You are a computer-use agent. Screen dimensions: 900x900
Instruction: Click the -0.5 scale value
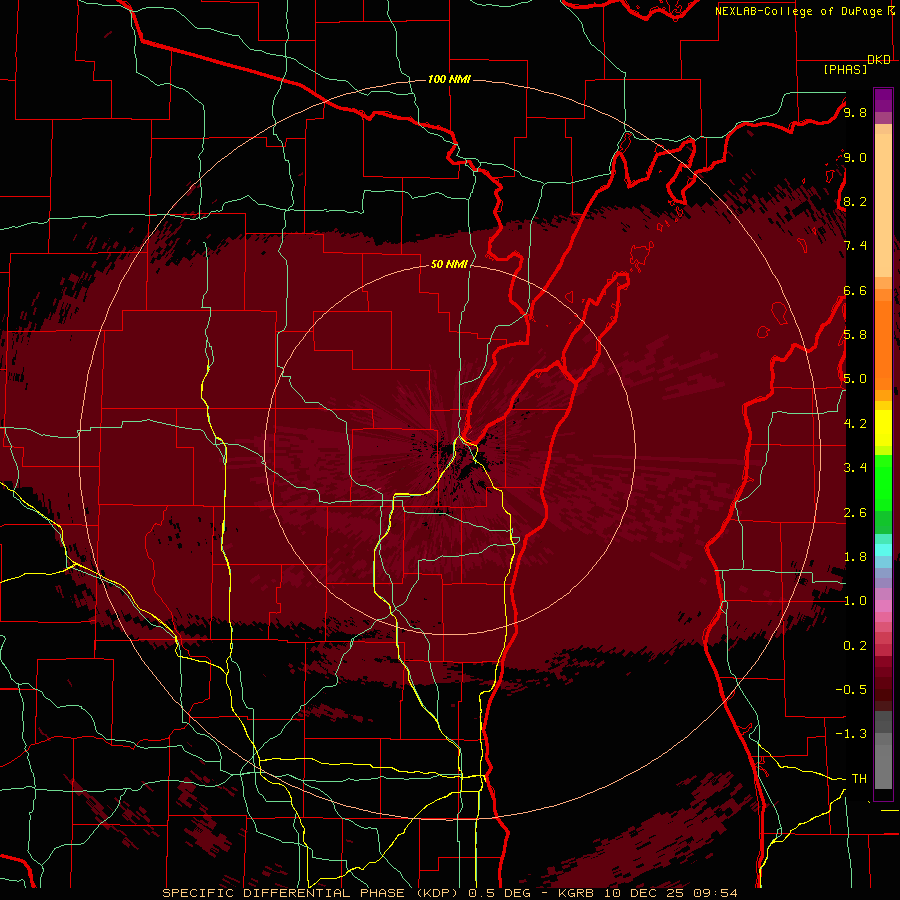coord(851,690)
